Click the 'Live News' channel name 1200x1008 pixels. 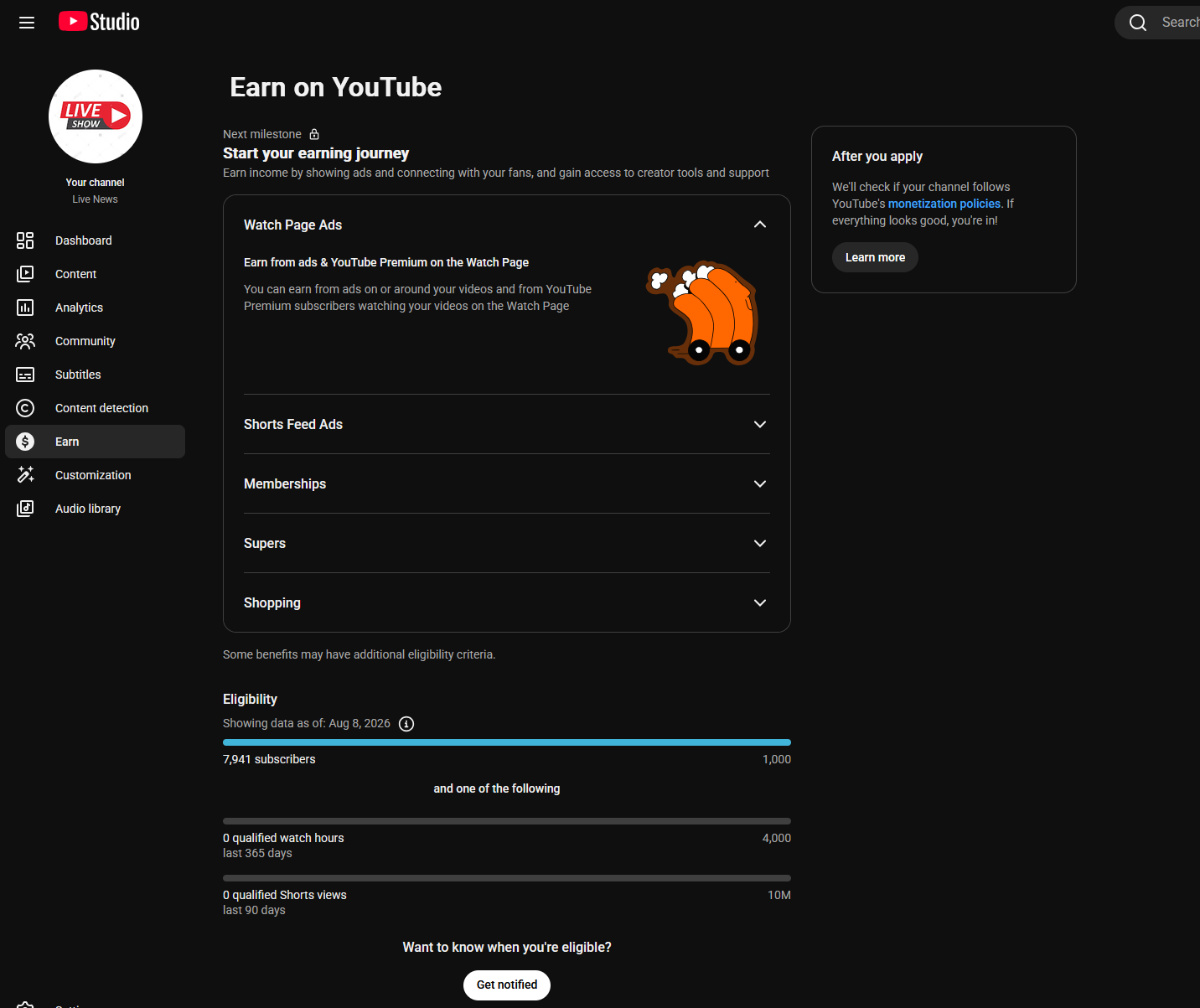click(x=96, y=199)
